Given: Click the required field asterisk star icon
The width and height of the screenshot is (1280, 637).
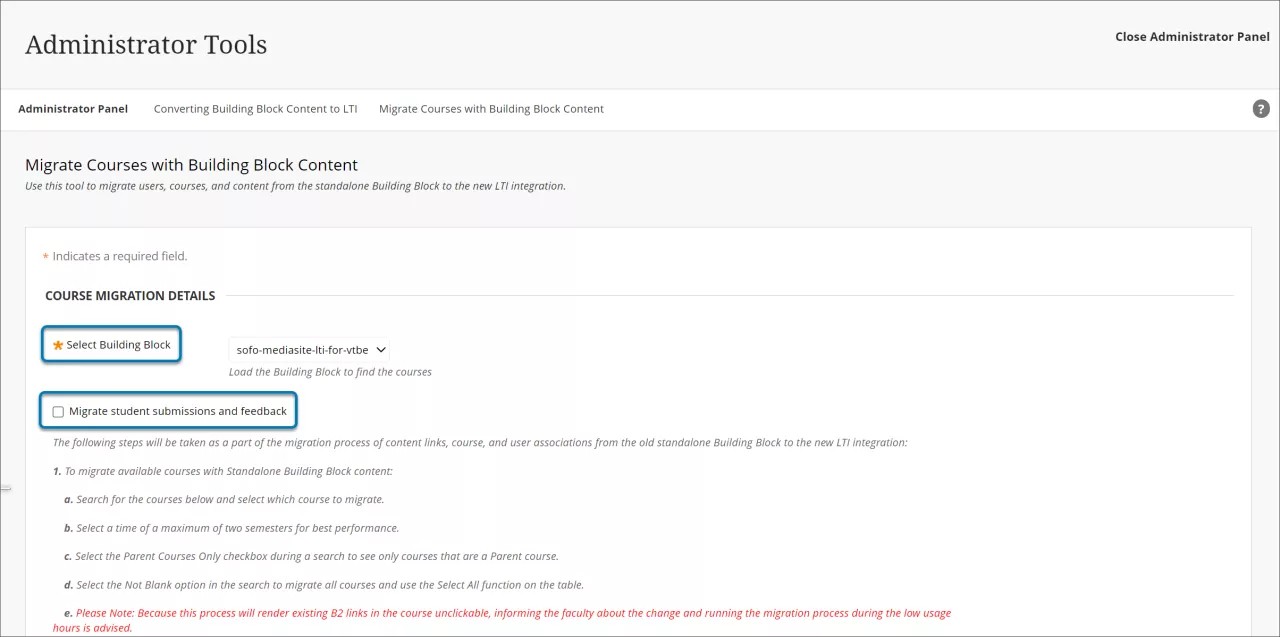Looking at the screenshot, I should (x=56, y=344).
